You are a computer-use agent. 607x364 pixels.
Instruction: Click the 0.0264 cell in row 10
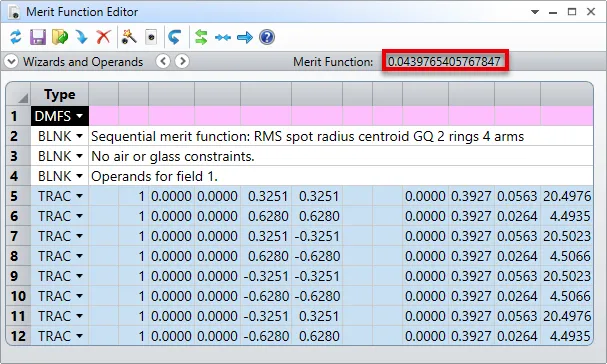pyautogui.click(x=517, y=296)
